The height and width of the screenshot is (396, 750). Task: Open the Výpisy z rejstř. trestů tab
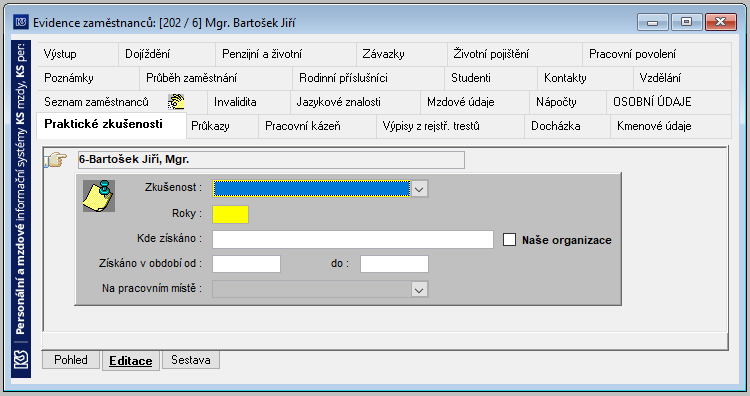(x=450, y=126)
